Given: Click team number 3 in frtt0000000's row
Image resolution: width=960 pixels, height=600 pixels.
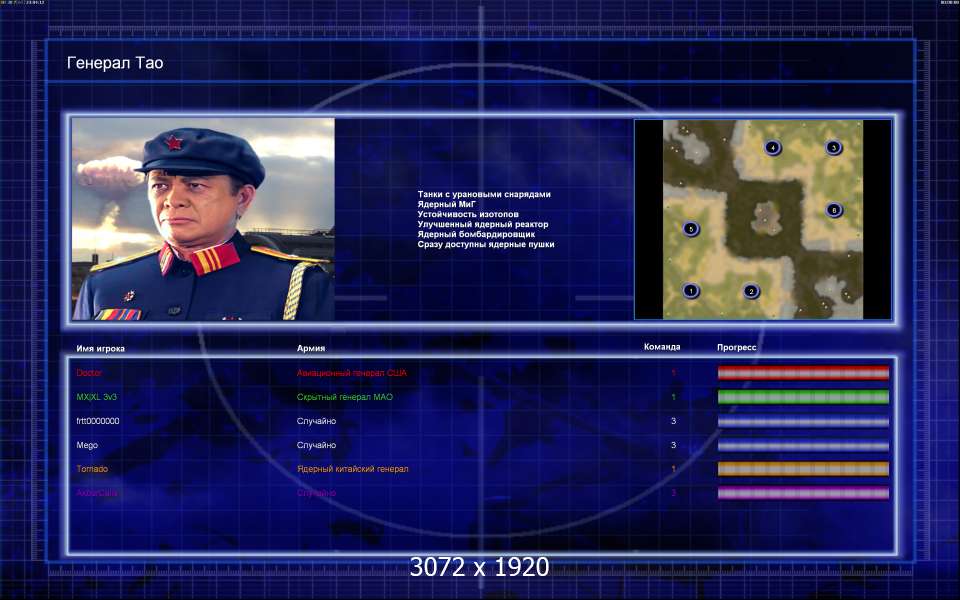Looking at the screenshot, I should click(673, 421).
